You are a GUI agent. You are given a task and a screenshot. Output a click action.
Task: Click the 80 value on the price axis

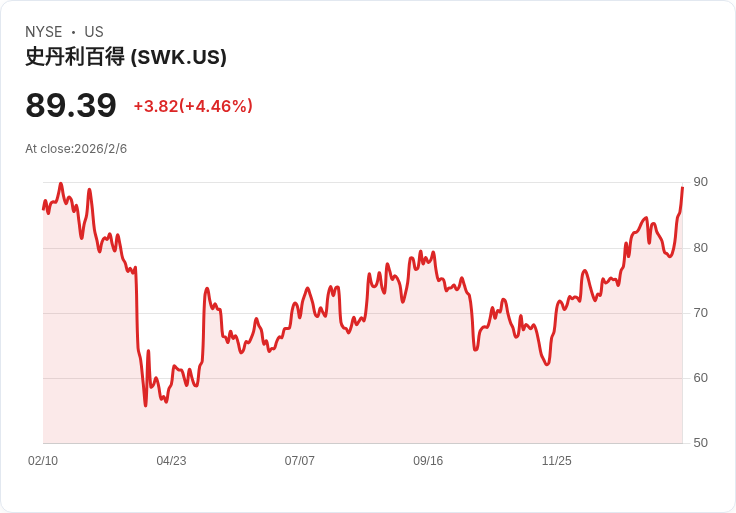(x=701, y=247)
